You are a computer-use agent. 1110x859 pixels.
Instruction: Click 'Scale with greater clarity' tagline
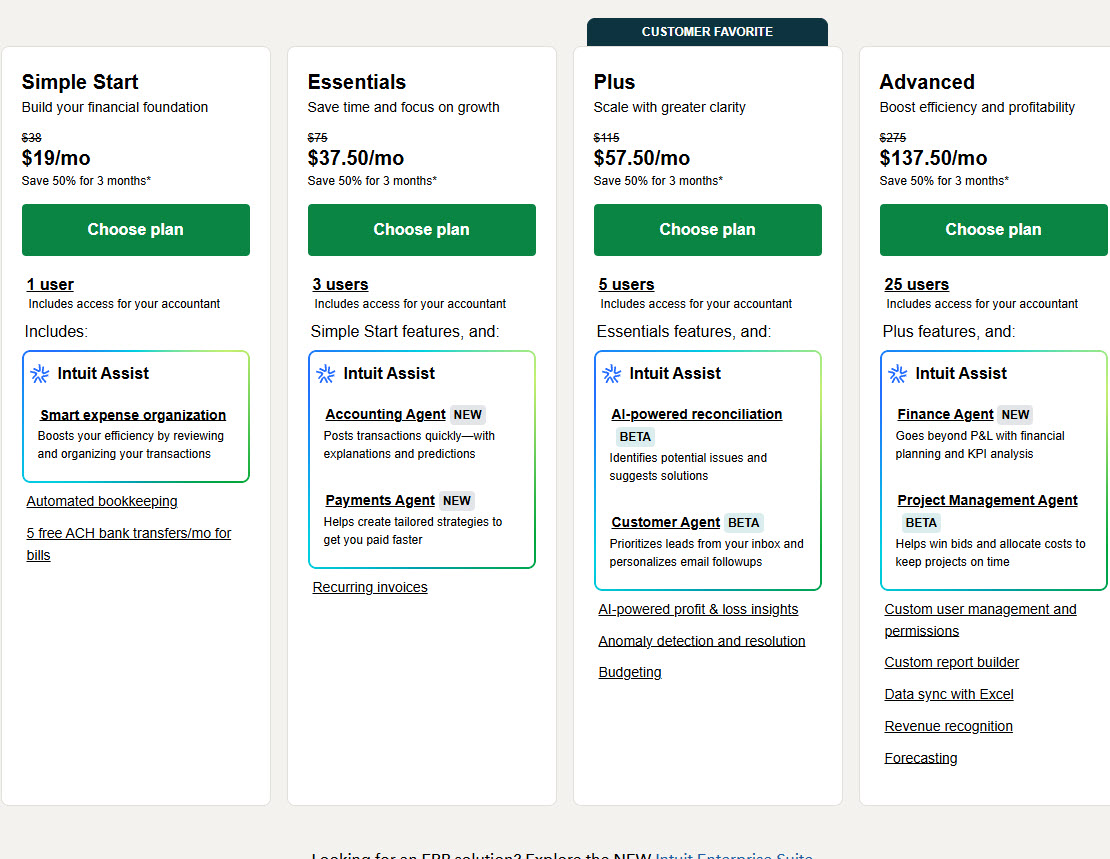pos(670,108)
